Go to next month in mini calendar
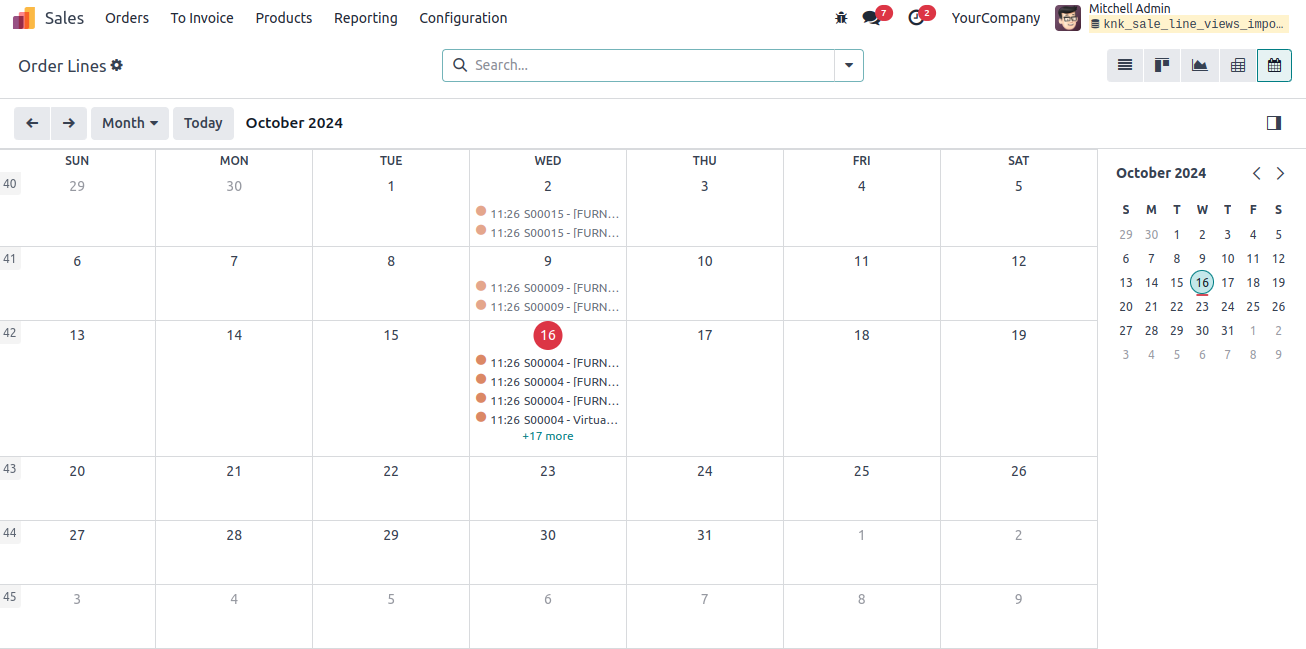 [x=1280, y=173]
